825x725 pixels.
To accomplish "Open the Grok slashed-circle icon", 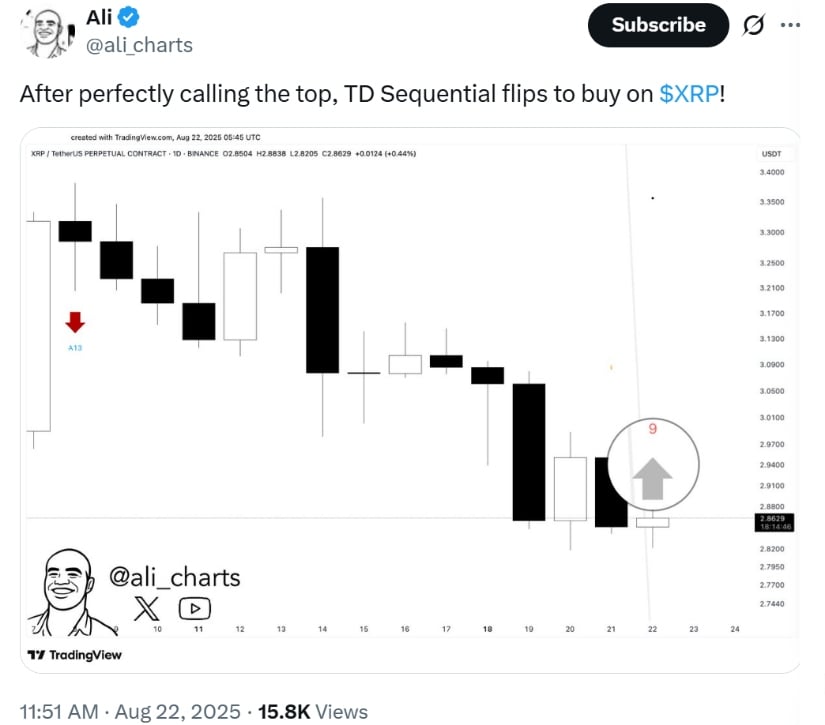I will click(753, 25).
